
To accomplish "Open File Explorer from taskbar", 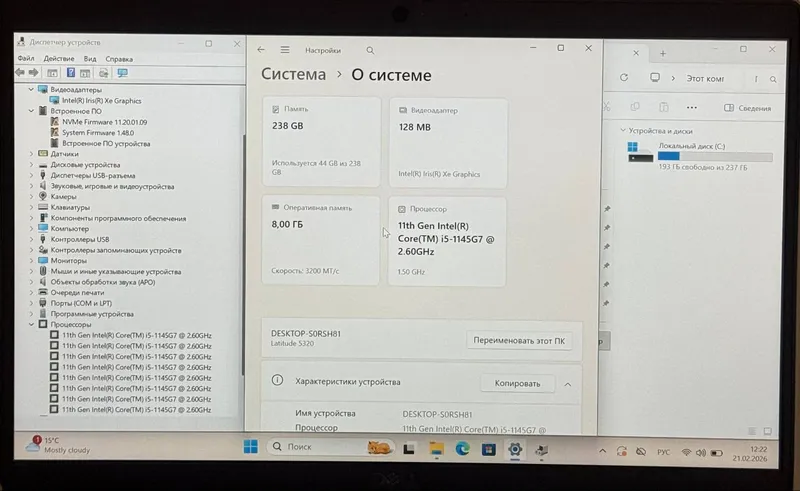I will point(436,449).
